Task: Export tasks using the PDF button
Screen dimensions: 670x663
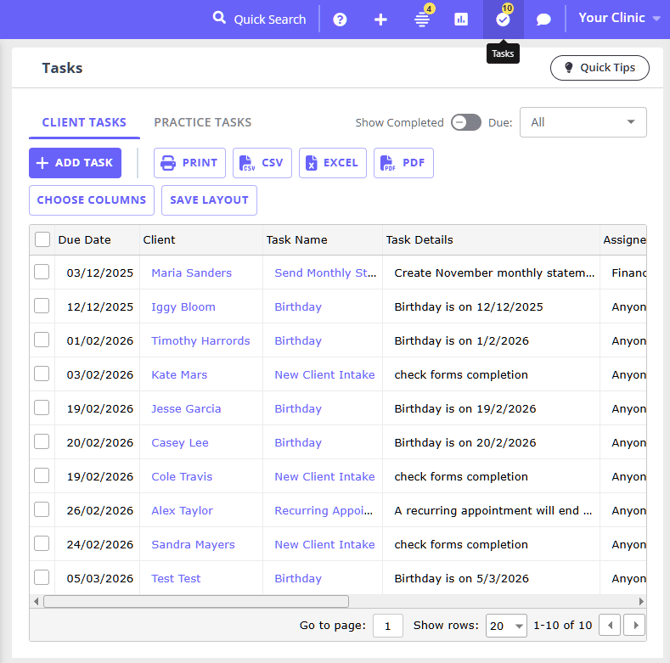Action: point(403,163)
